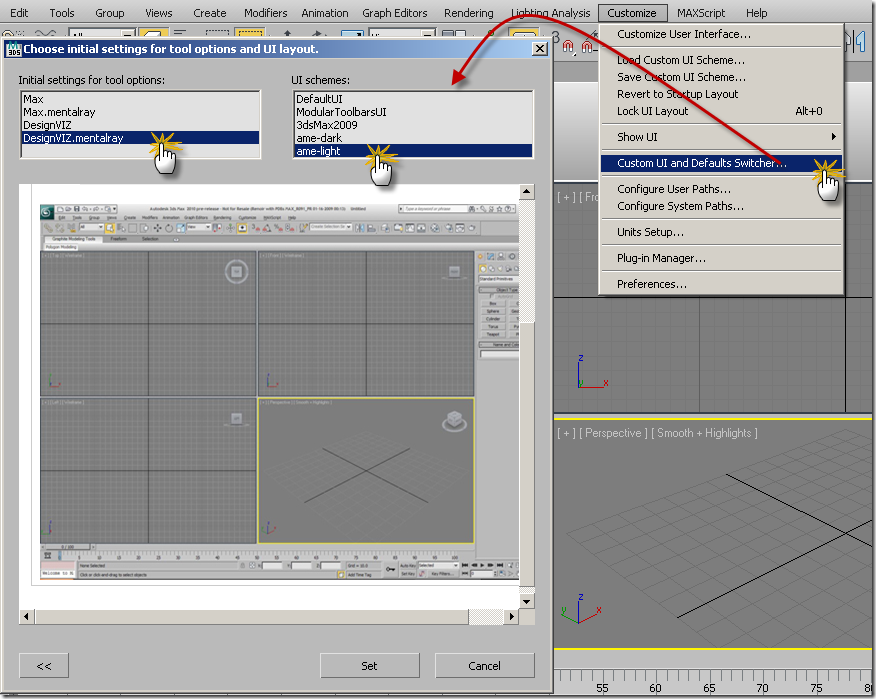Select Revert to Startup Layout
The width and height of the screenshot is (876, 699).
coord(721,94)
